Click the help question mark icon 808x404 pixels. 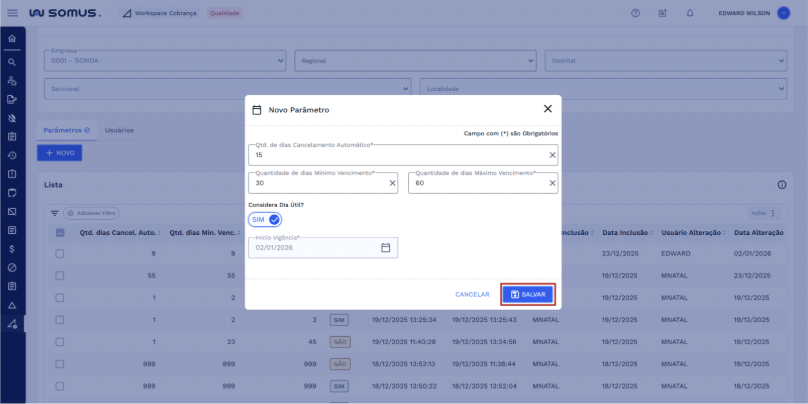tap(635, 13)
